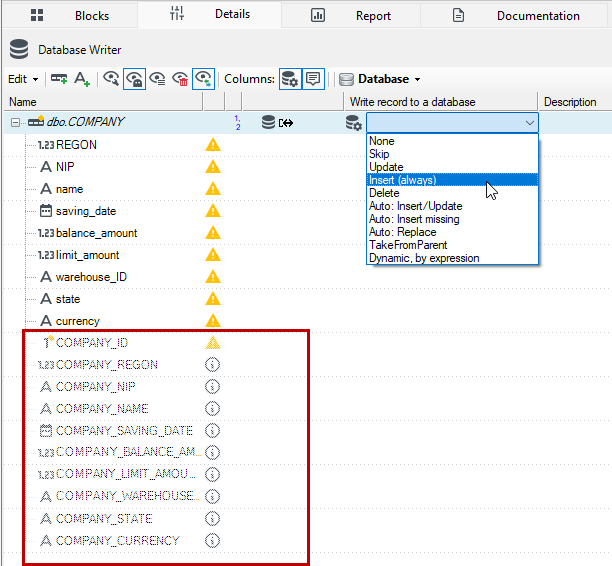Viewport: 612px width, 566px height.
Task: Click the eye with list lines icon
Action: 157,79
